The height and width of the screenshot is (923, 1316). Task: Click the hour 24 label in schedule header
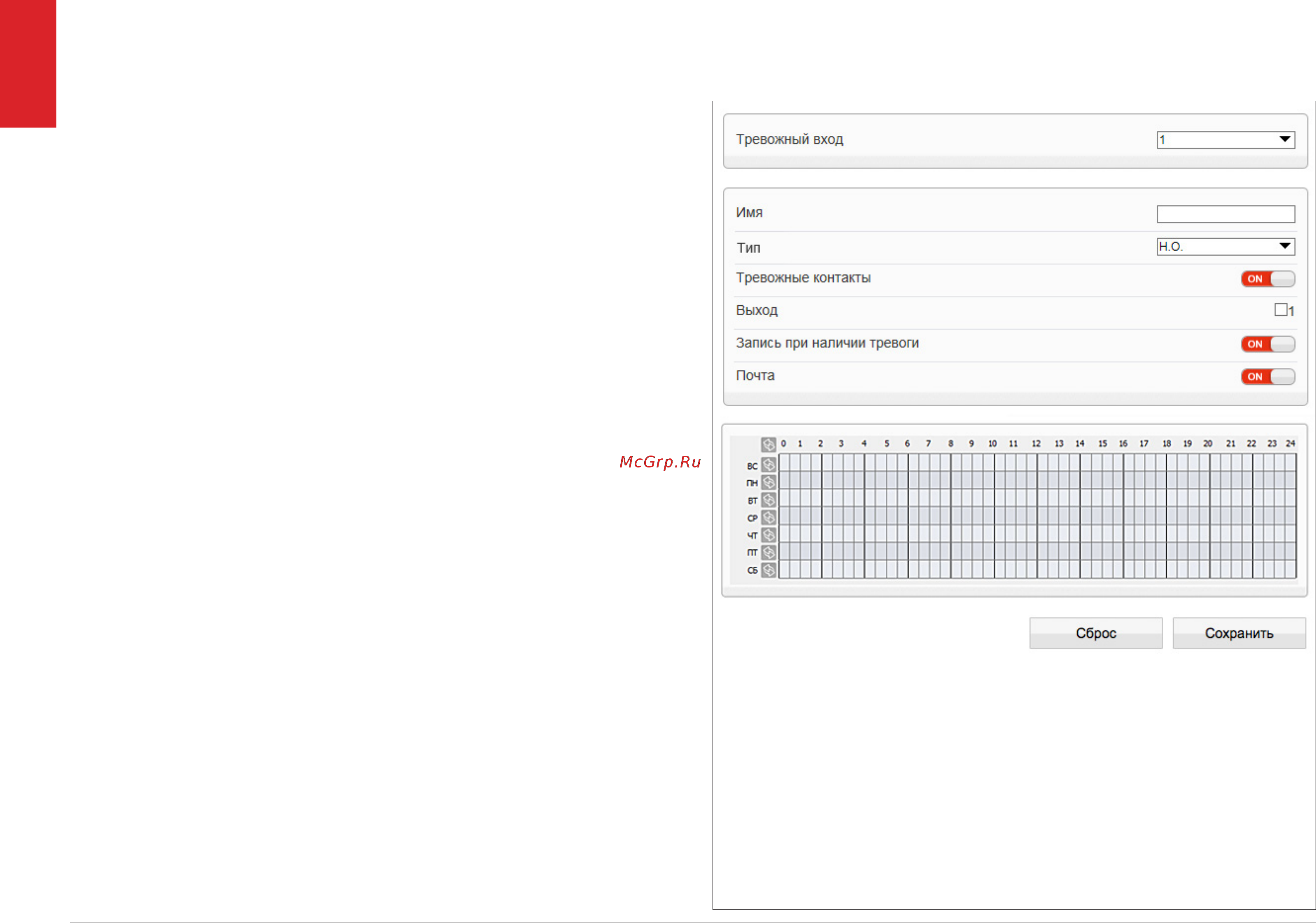[x=1290, y=444]
